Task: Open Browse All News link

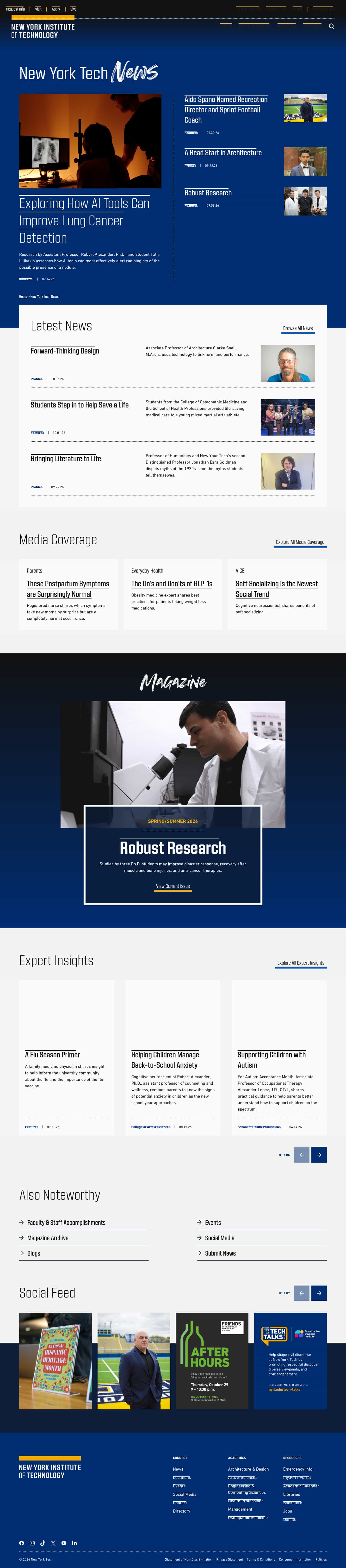Action: (298, 329)
